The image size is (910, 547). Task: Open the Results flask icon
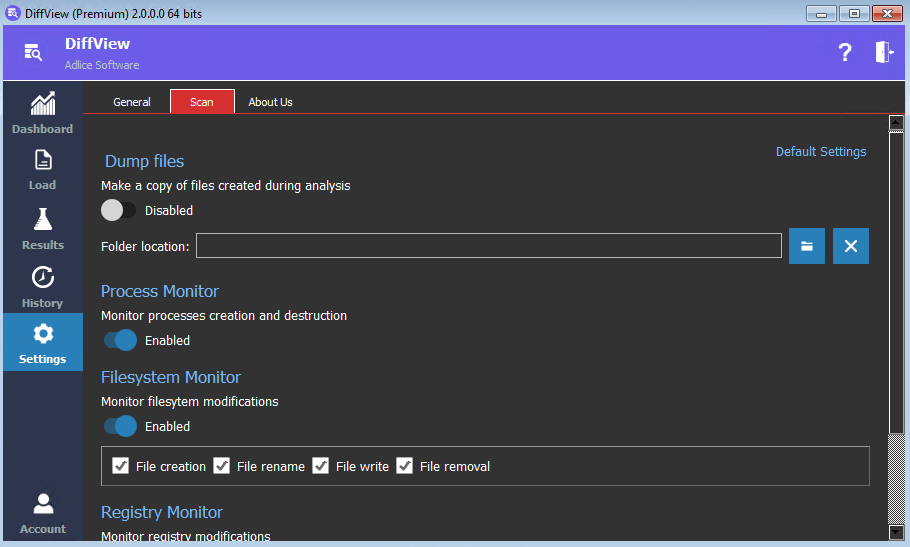coord(42,219)
